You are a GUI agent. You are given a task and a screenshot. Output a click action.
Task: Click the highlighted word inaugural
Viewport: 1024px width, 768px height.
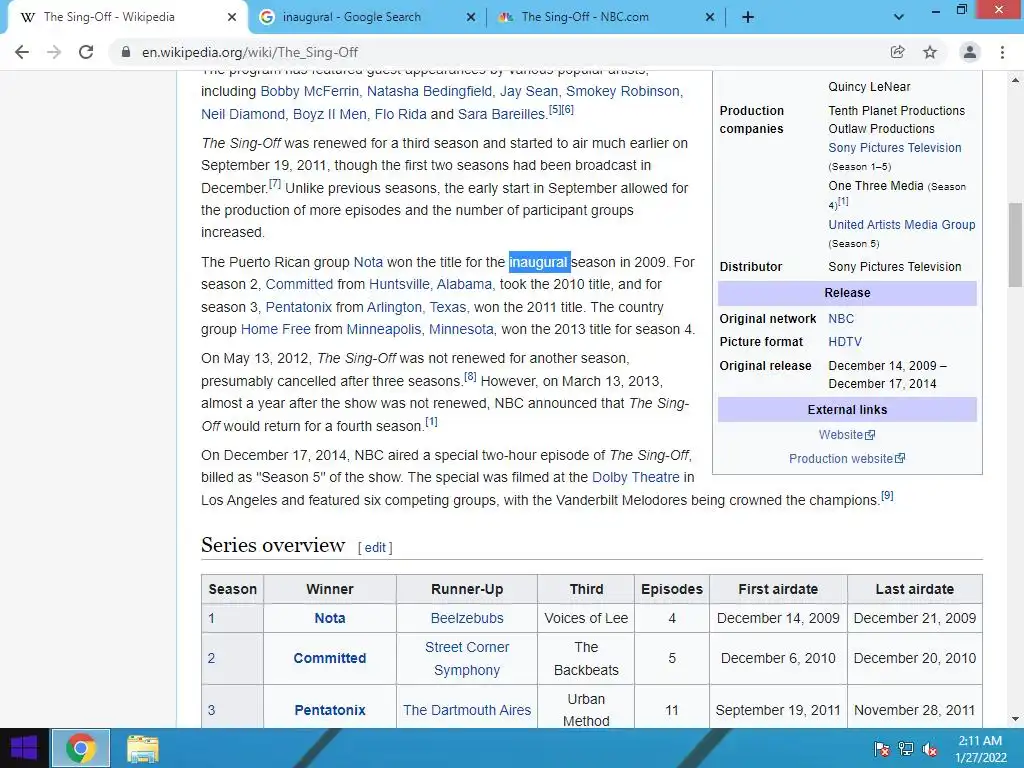[x=539, y=262]
